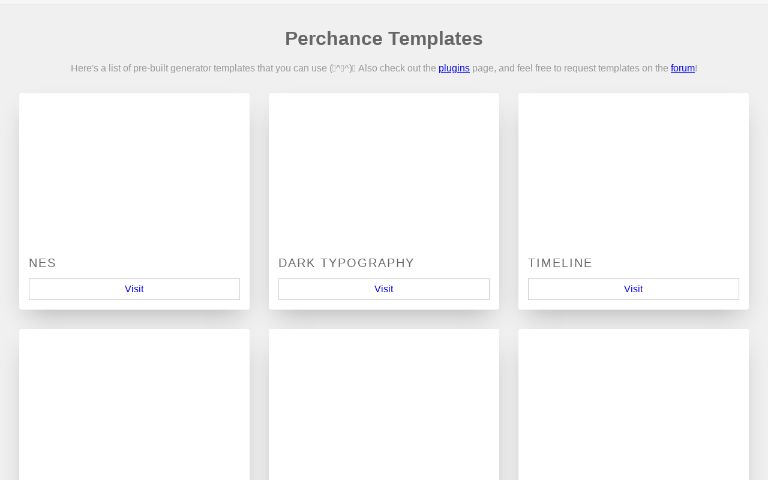Follow the forum link
The width and height of the screenshot is (768, 480).
coord(682,68)
